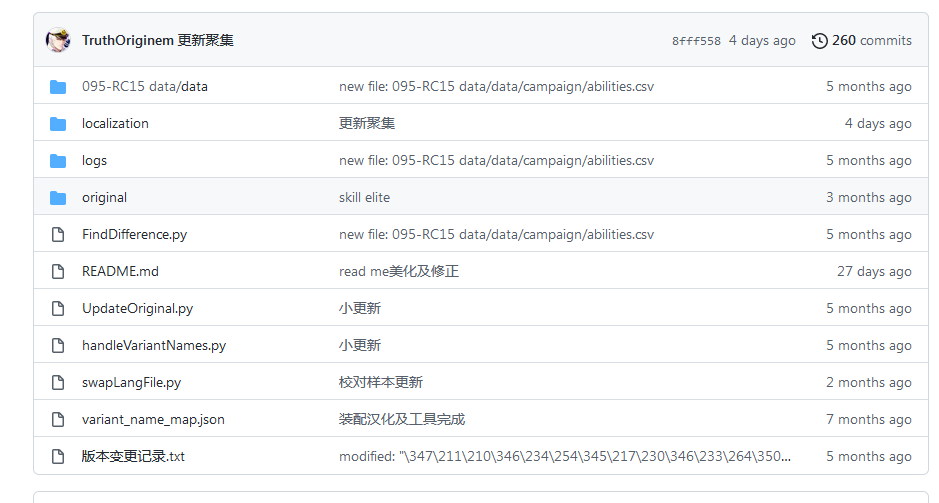Image resolution: width=939 pixels, height=503 pixels.
Task: Click the TruthOriginem user avatar
Action: click(x=58, y=40)
